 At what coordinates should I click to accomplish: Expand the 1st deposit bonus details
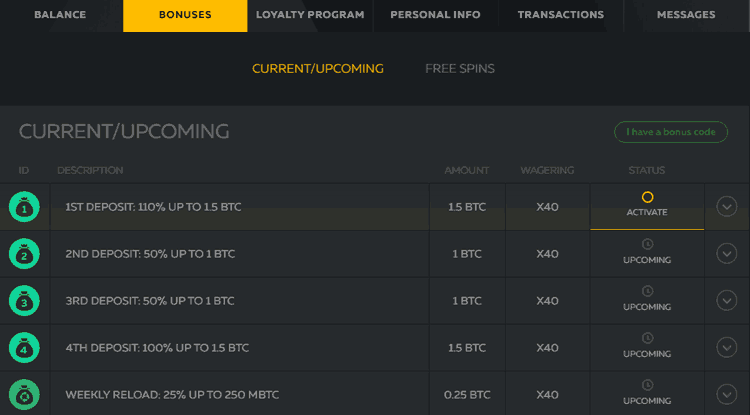tap(727, 207)
